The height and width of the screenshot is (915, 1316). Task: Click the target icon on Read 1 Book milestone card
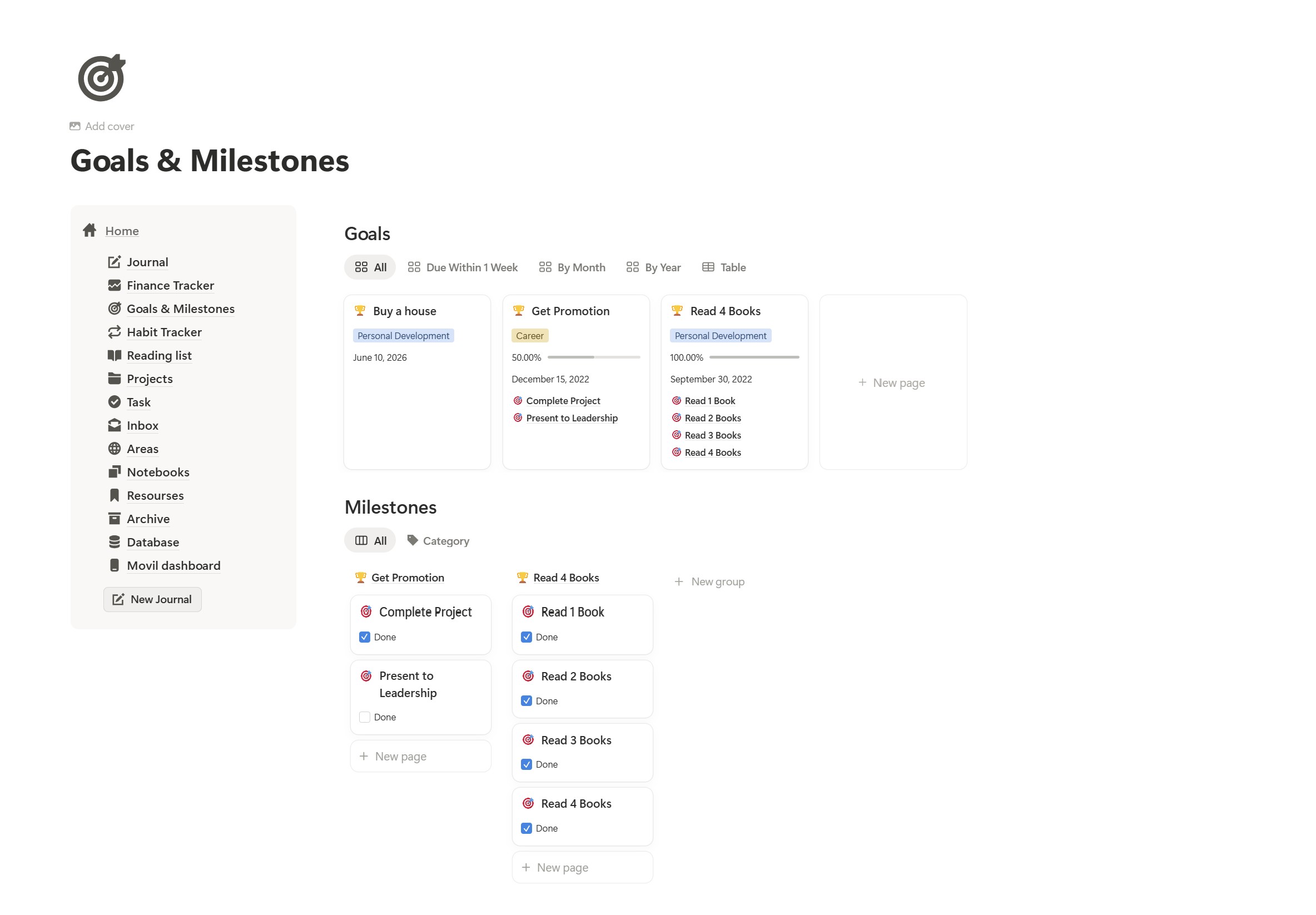[529, 612]
